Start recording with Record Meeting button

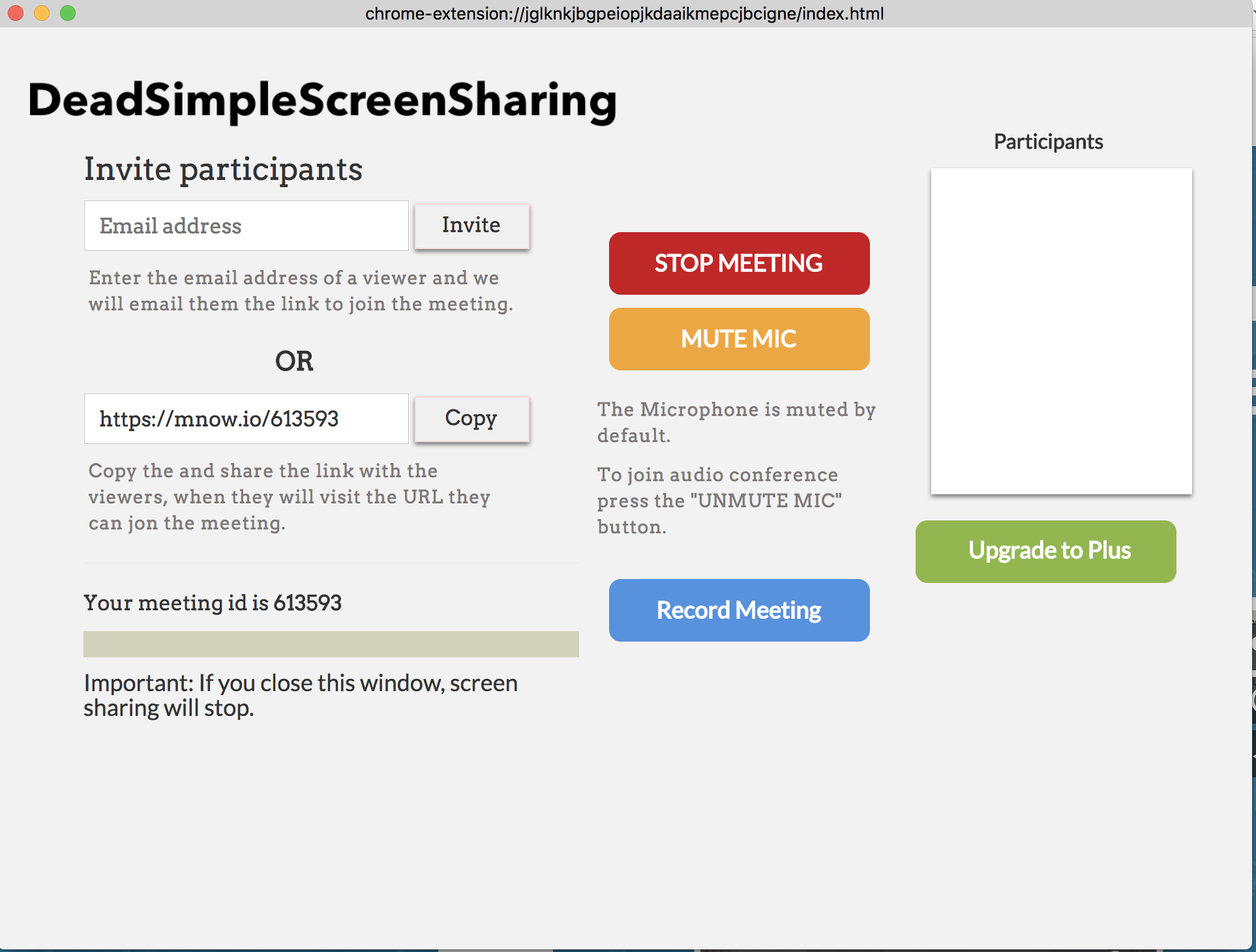pos(739,610)
